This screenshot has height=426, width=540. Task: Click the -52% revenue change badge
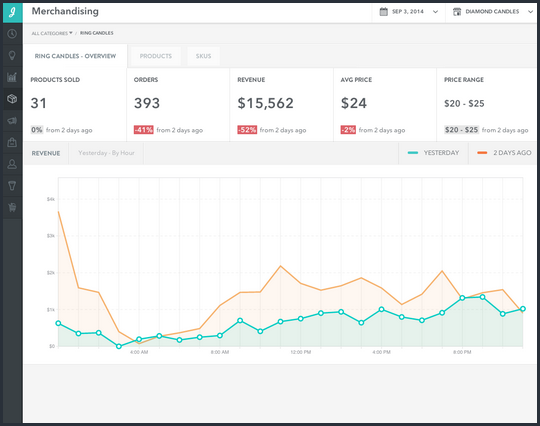pyautogui.click(x=247, y=130)
